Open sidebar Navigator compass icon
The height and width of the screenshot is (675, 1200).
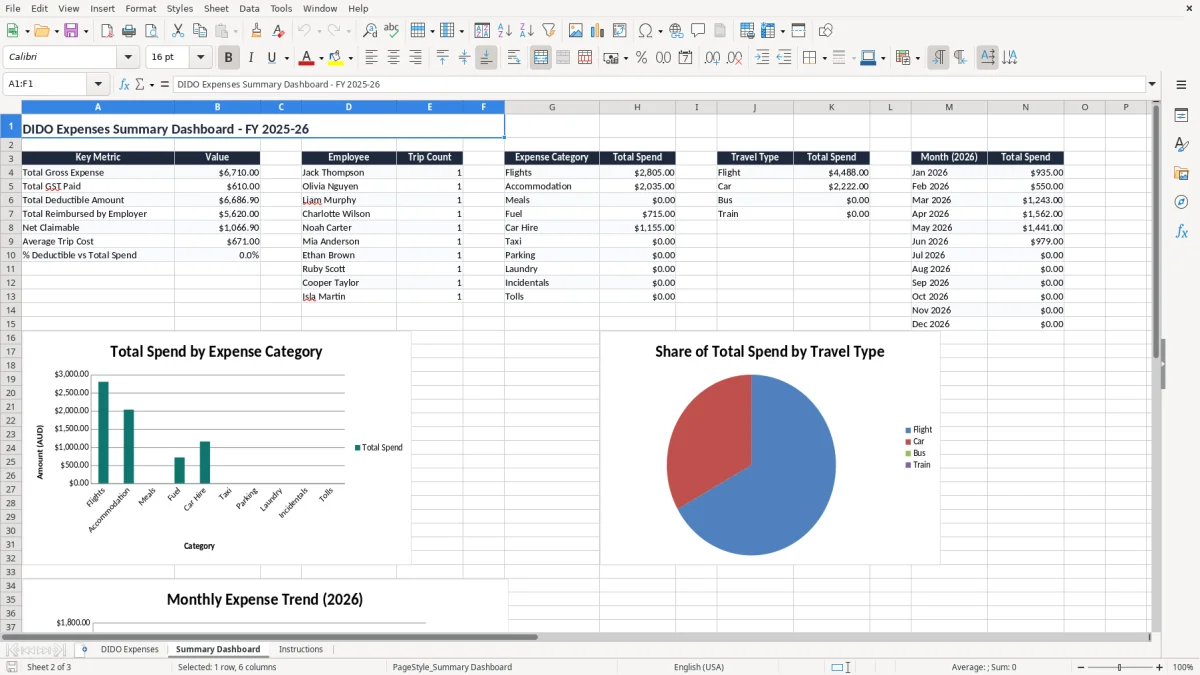pyautogui.click(x=1181, y=202)
